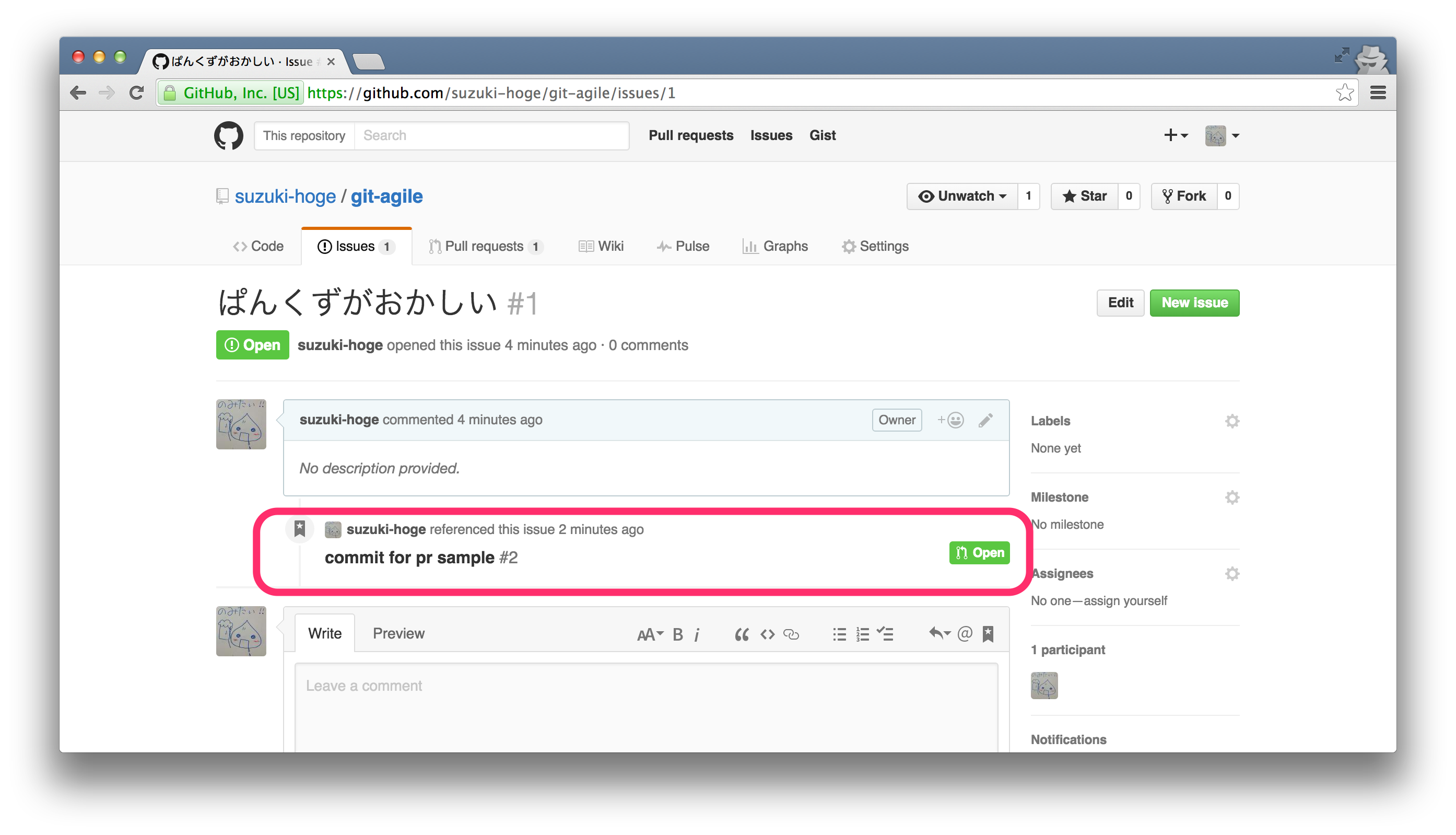Insert a task list
This screenshot has width=1456, height=835.
886,634
